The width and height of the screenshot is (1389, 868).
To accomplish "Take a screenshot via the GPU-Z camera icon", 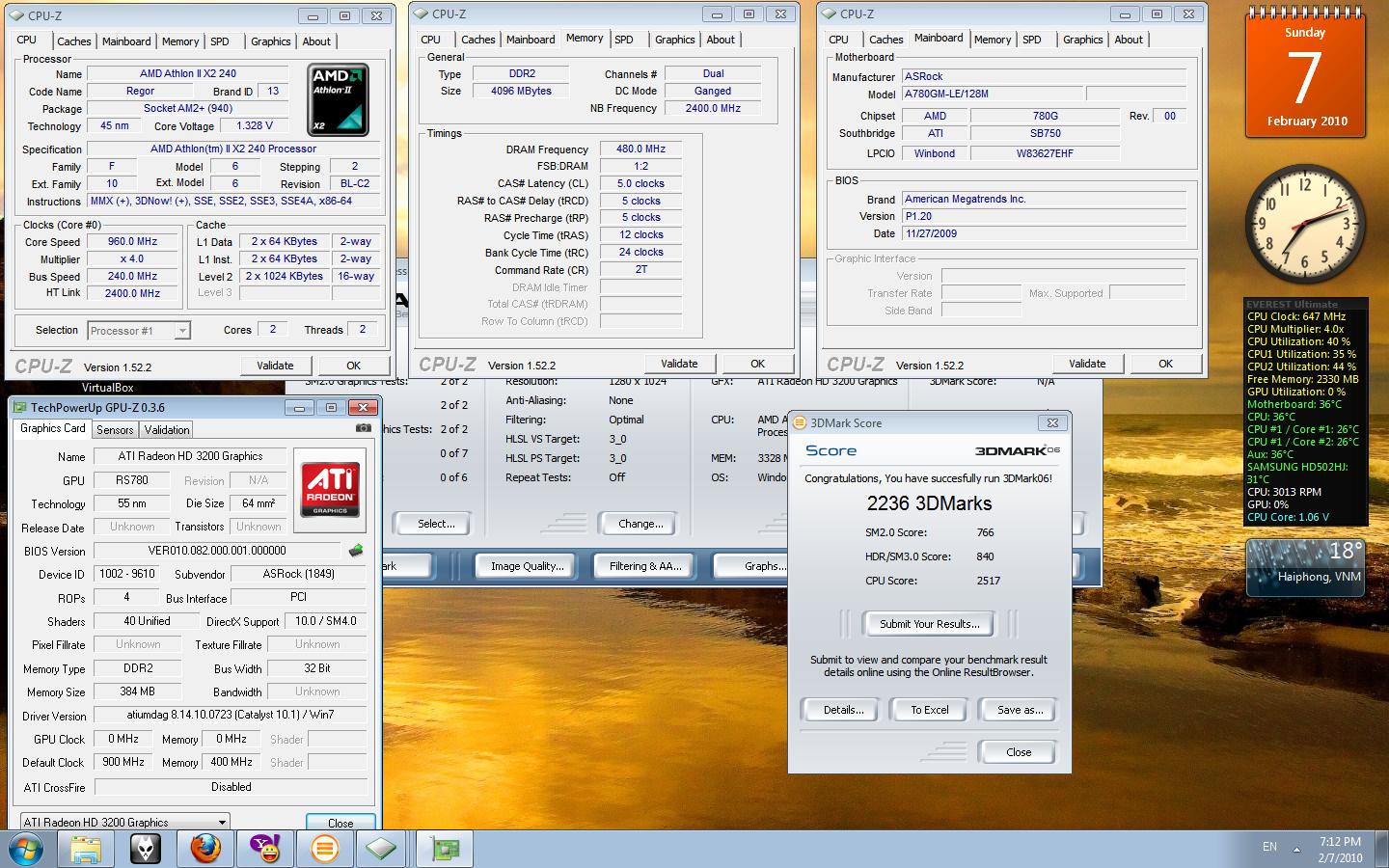I will [x=364, y=428].
